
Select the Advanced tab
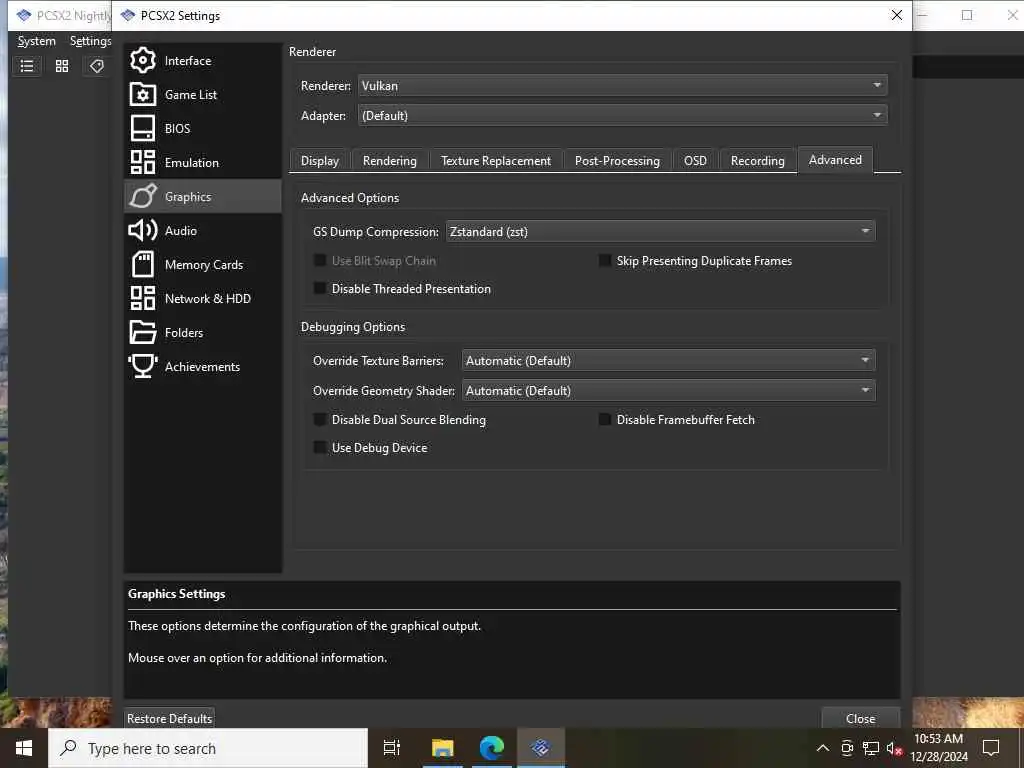[835, 160]
